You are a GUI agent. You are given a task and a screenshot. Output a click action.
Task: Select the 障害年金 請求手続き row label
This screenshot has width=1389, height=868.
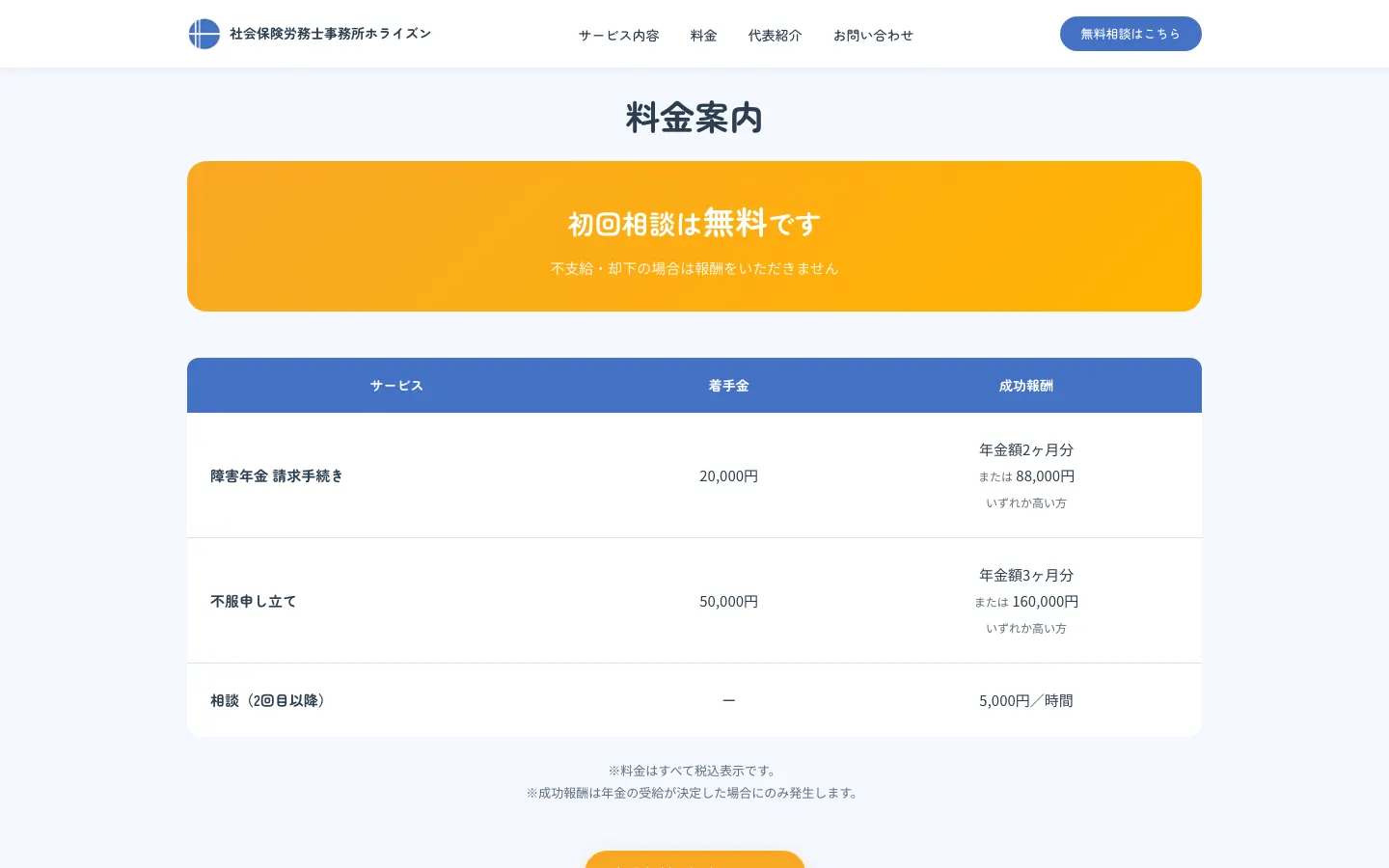277,475
